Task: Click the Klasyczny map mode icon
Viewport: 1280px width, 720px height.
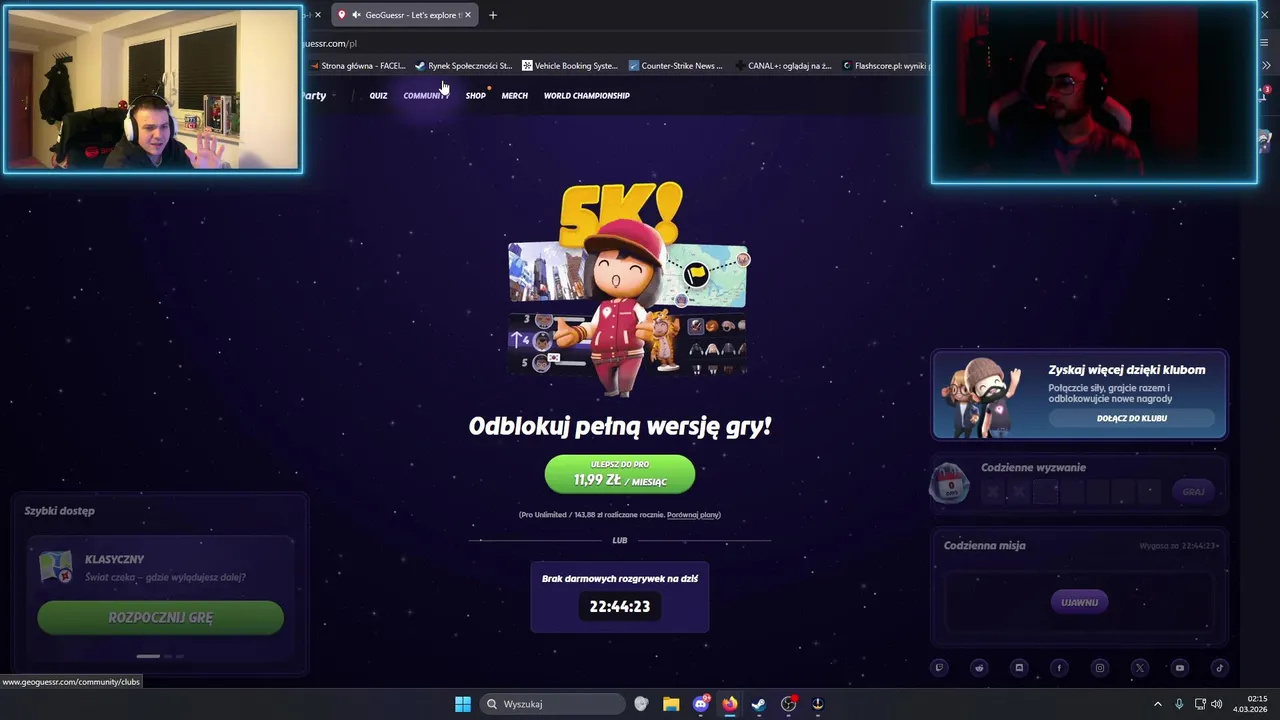Action: point(56,567)
